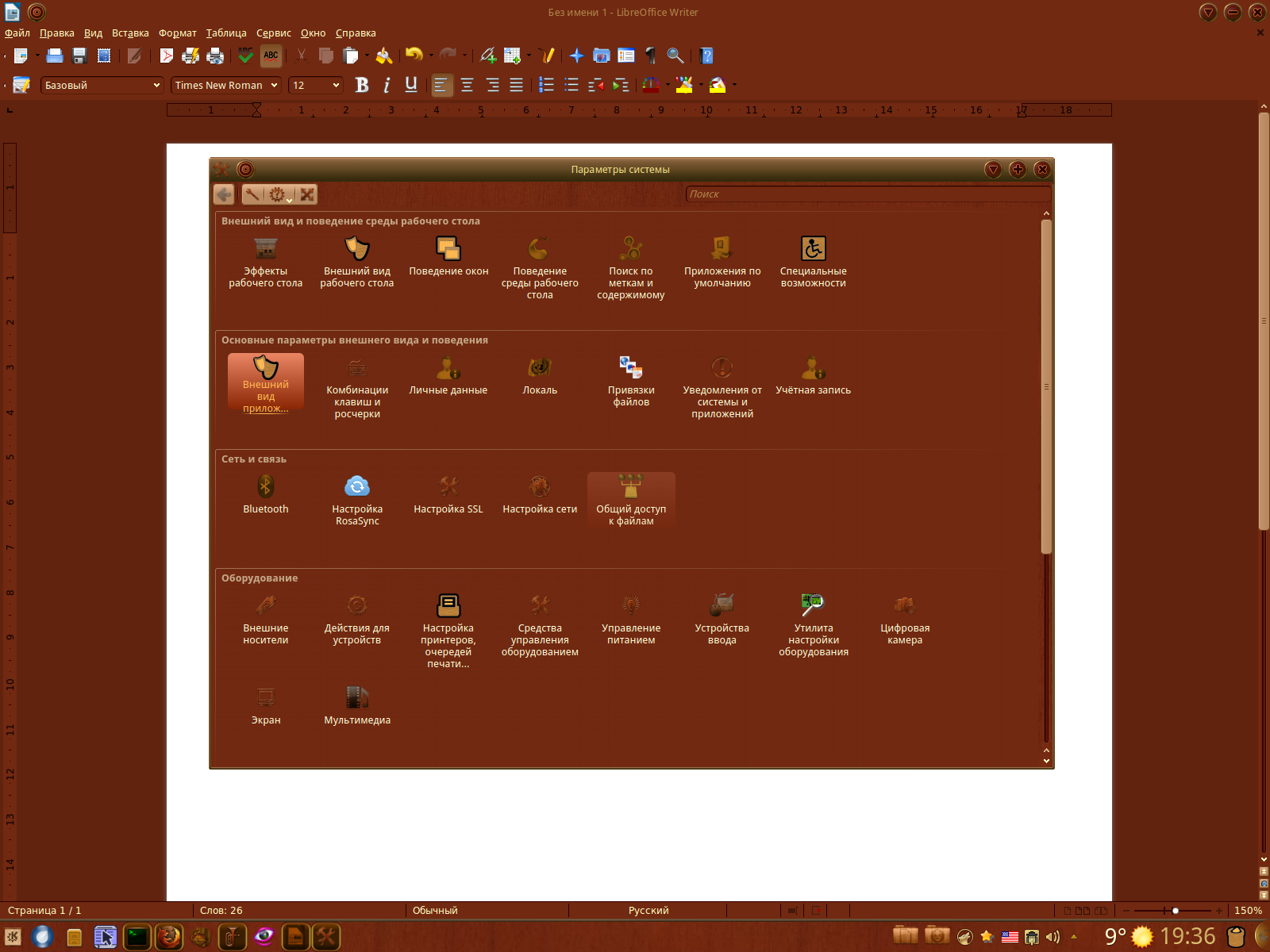Viewport: 1270px width, 952px height.
Task: Toggle underline formatting
Action: click(411, 85)
